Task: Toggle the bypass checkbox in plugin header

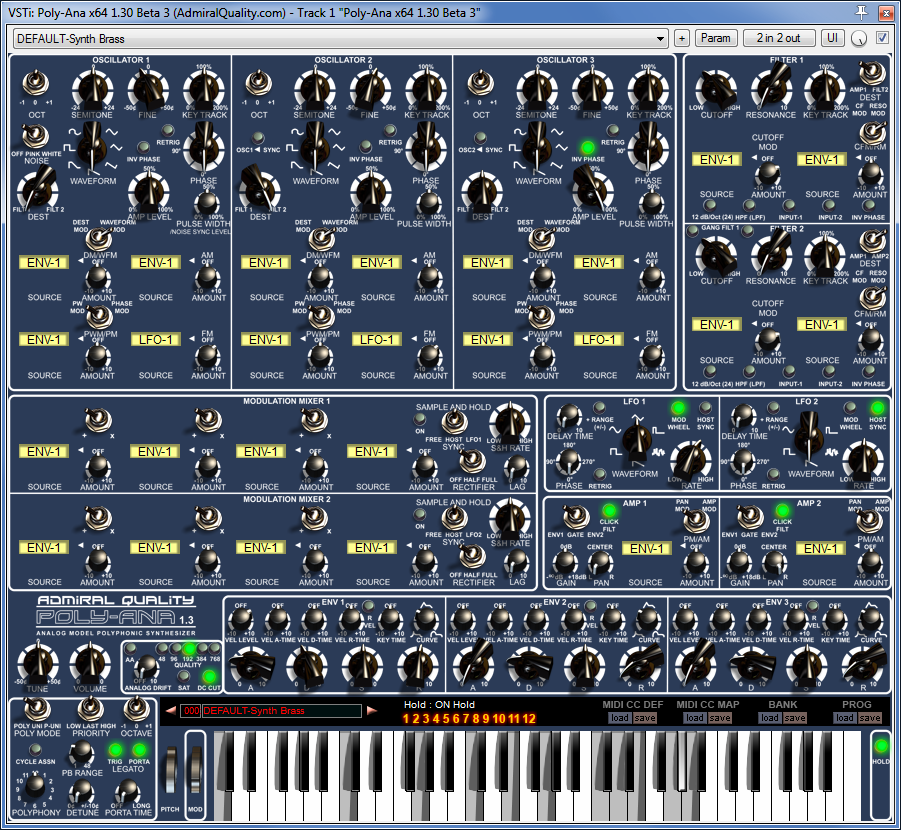Action: (x=882, y=38)
